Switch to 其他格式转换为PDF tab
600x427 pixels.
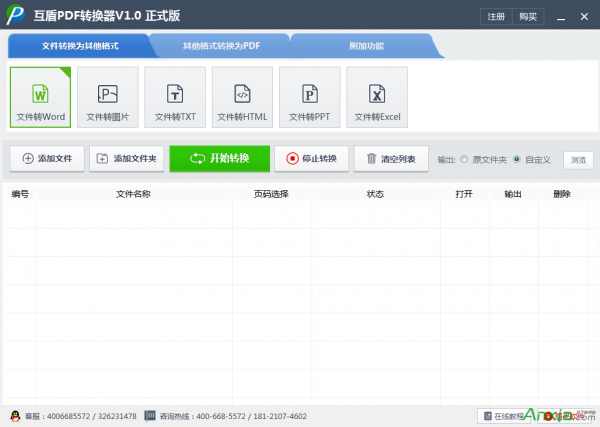tap(221, 46)
